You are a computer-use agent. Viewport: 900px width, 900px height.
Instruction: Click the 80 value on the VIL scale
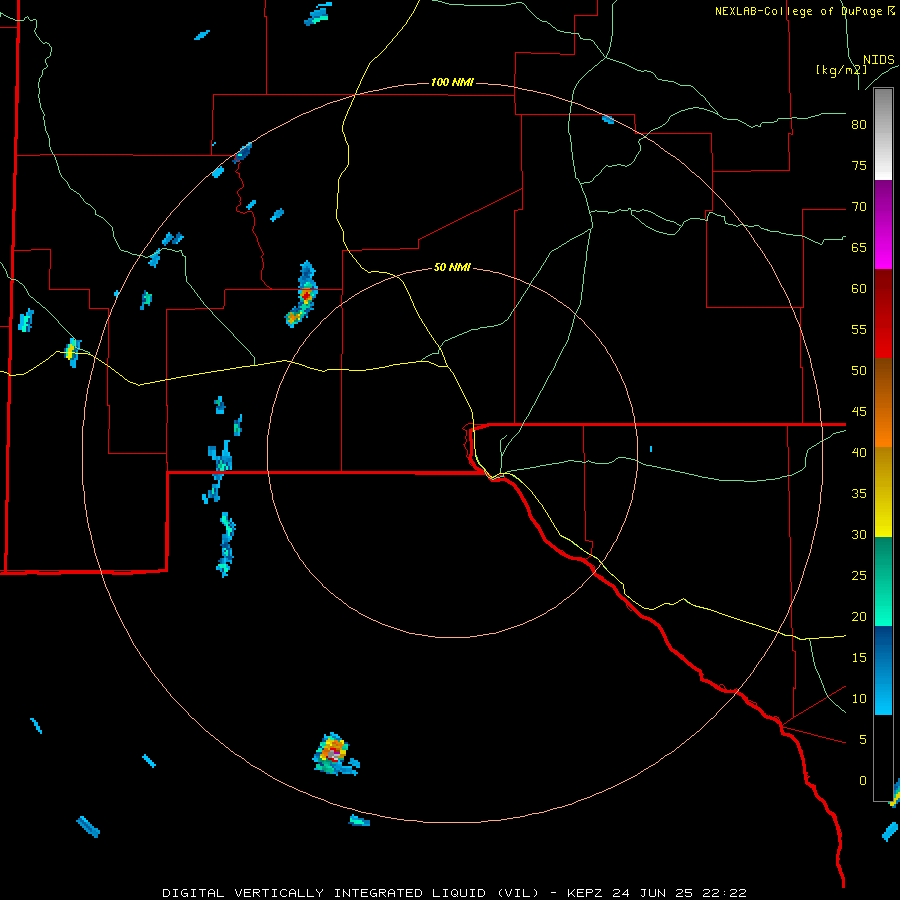(859, 125)
